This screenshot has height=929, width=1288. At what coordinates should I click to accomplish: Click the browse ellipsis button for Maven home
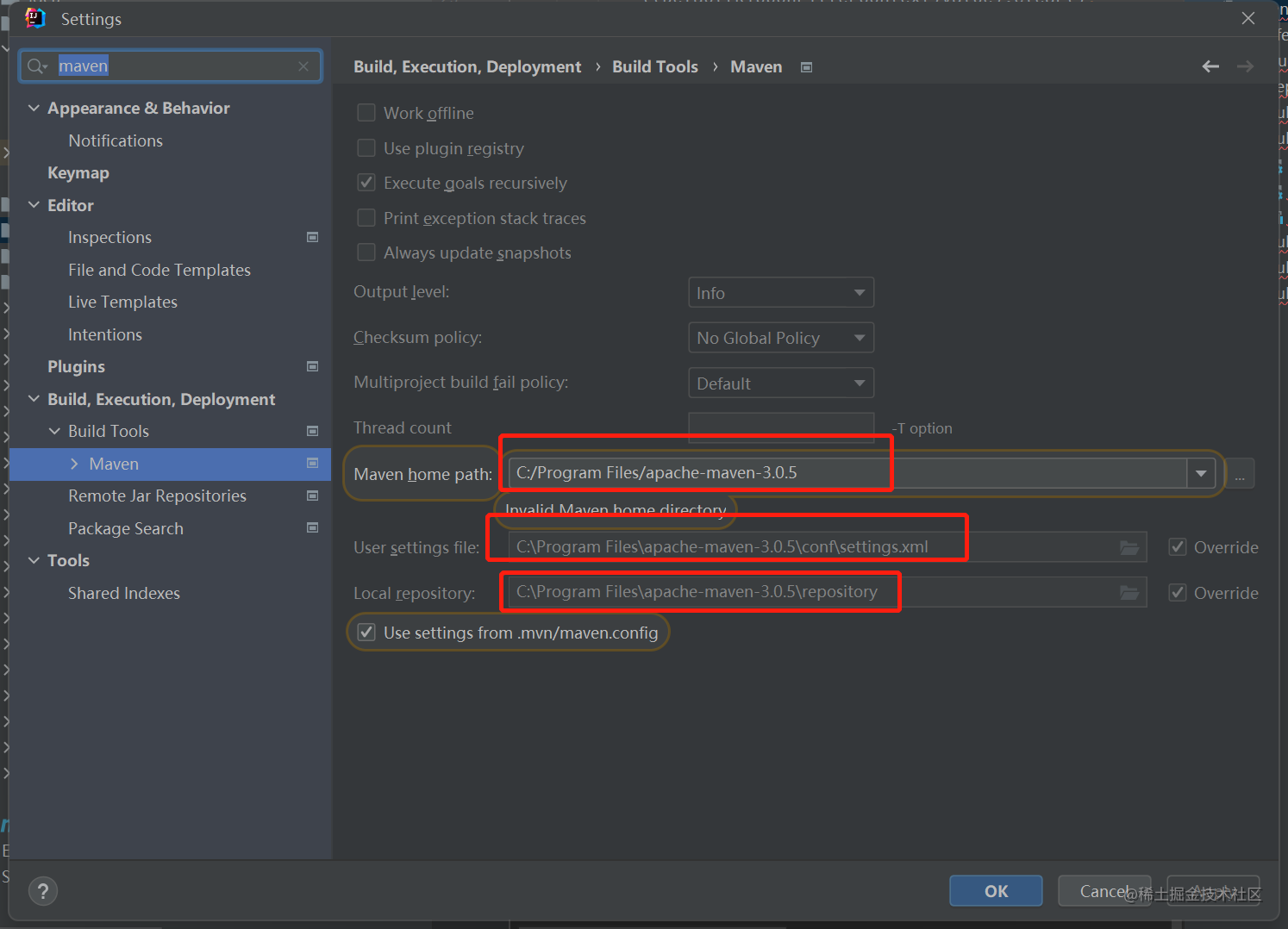coord(1240,473)
